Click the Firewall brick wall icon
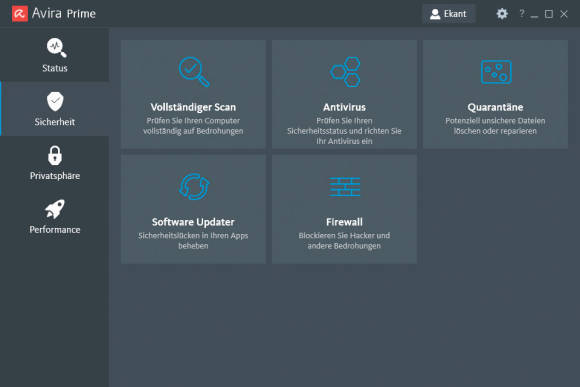580x387 pixels. pyautogui.click(x=345, y=186)
